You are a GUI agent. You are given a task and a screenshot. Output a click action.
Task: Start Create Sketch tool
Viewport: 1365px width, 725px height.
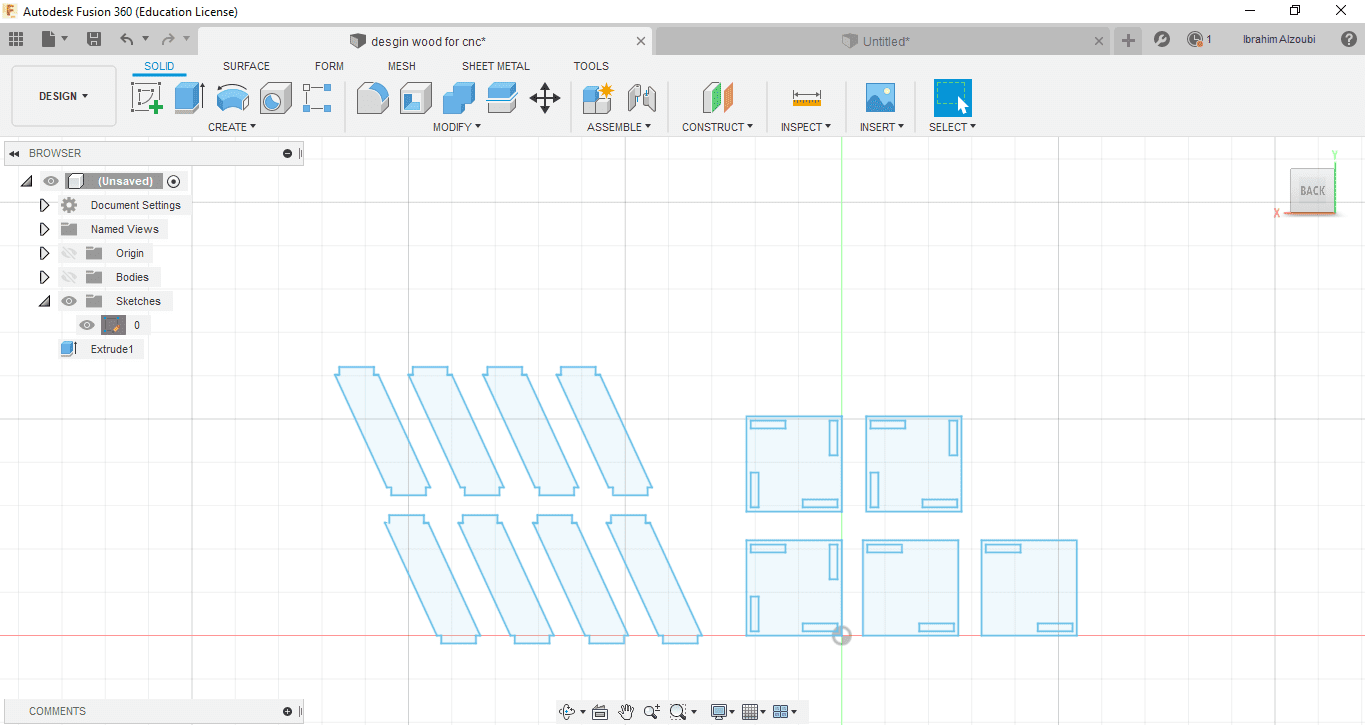[147, 98]
